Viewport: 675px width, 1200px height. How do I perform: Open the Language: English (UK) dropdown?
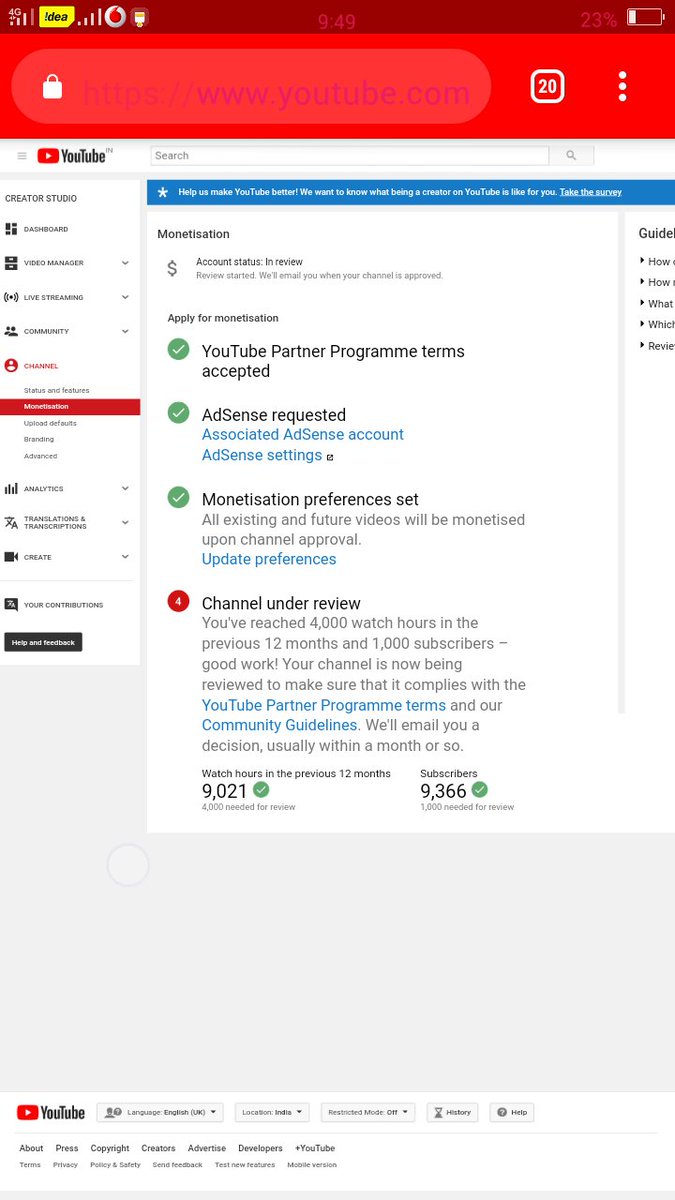161,1112
